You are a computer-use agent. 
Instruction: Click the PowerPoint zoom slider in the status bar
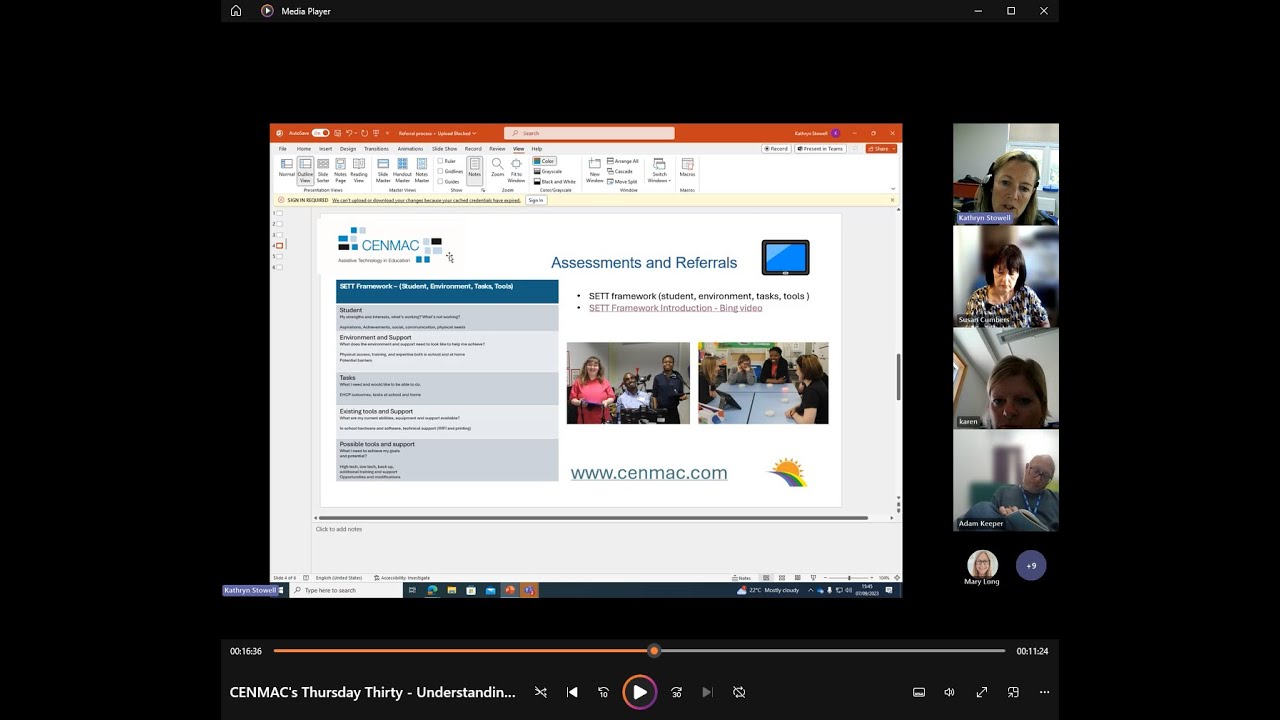click(x=849, y=578)
